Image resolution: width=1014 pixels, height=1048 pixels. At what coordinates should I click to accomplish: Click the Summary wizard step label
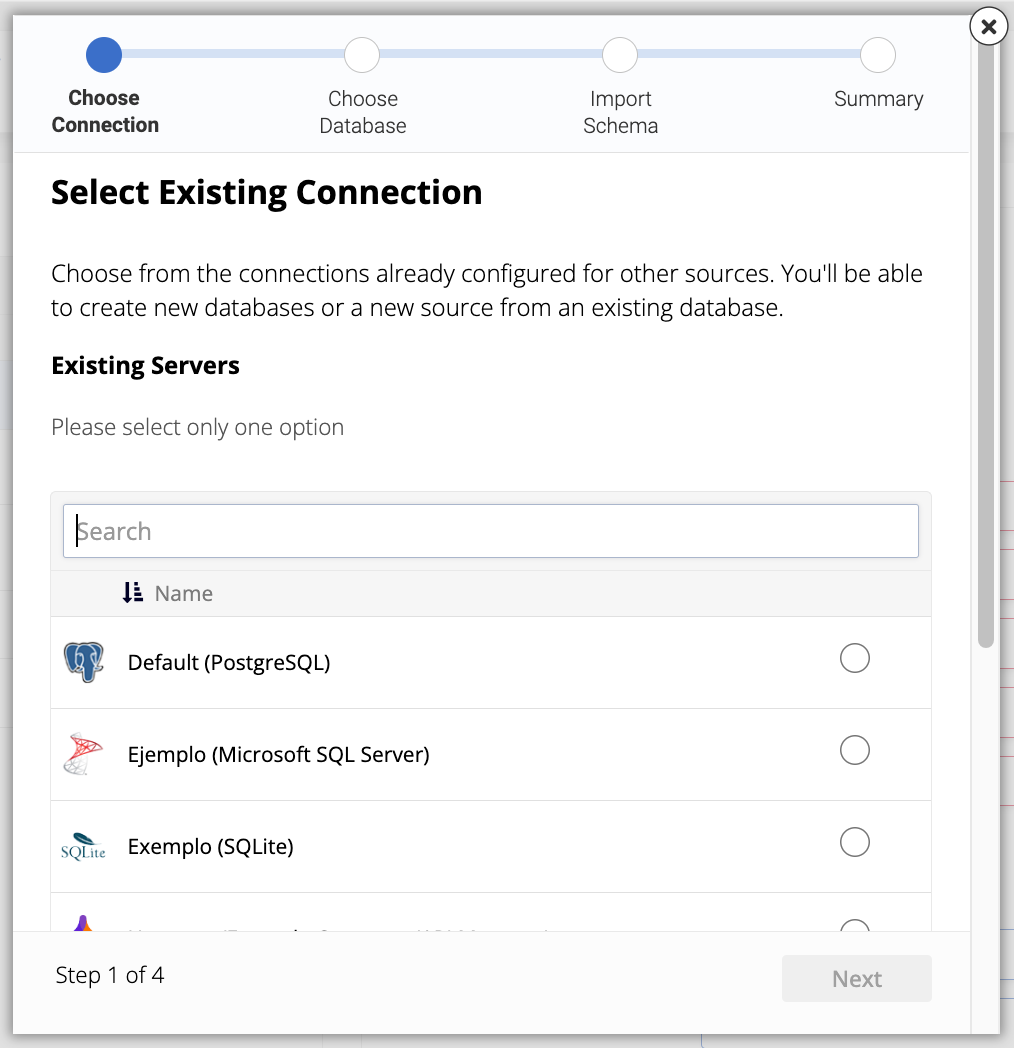point(878,98)
